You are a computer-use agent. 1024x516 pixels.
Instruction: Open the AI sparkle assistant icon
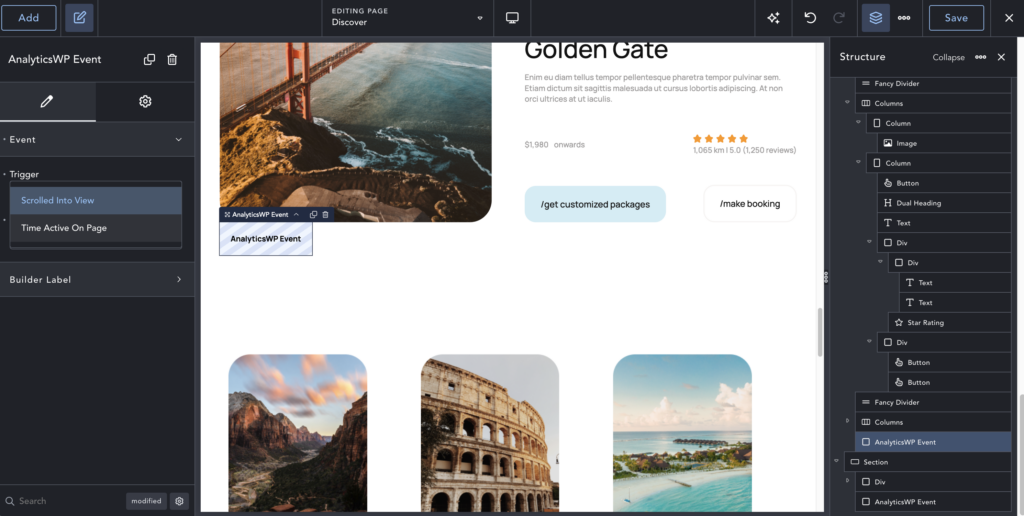pos(773,18)
